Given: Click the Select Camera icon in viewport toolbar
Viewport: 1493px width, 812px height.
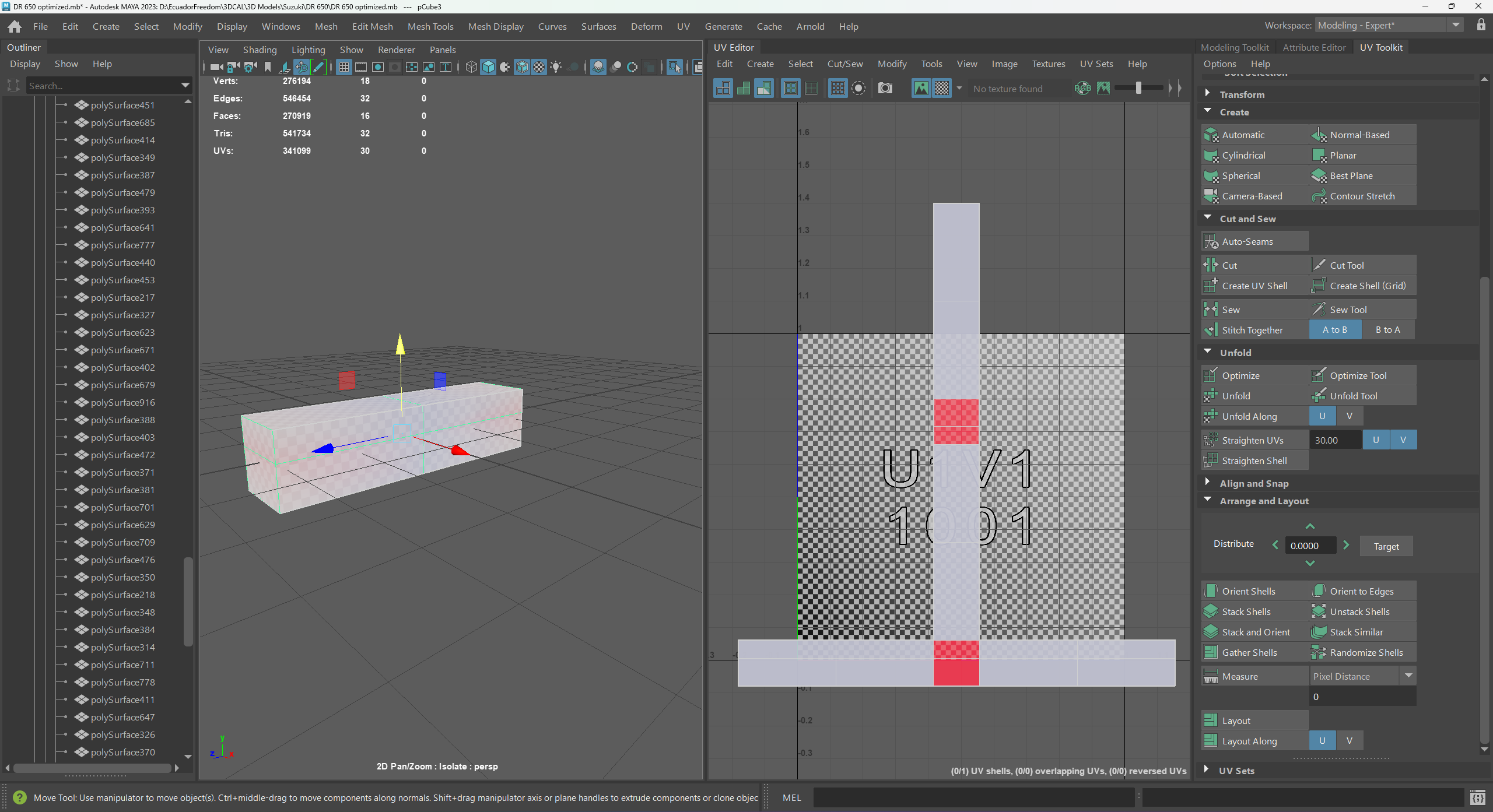Looking at the screenshot, I should [x=216, y=68].
